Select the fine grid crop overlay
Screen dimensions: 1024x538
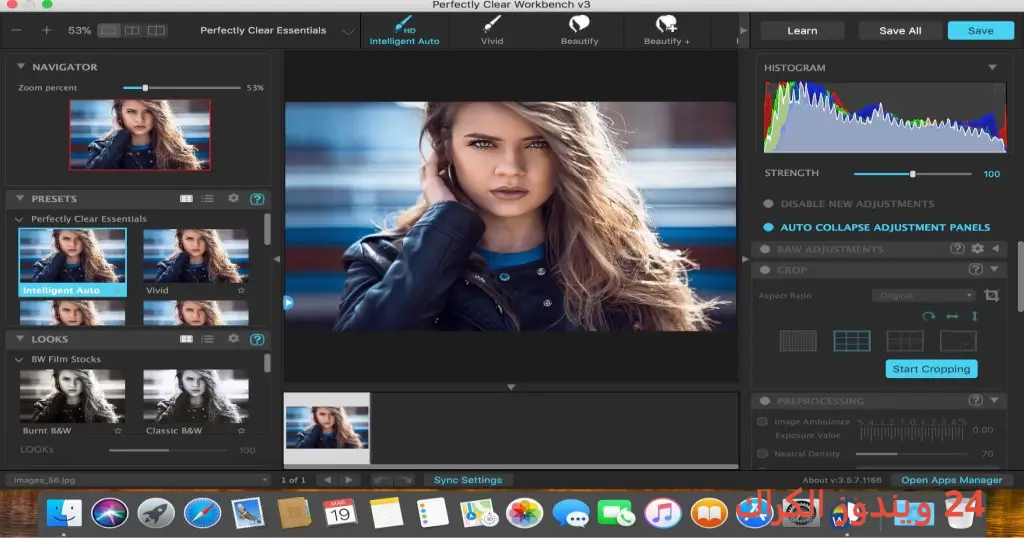798,341
